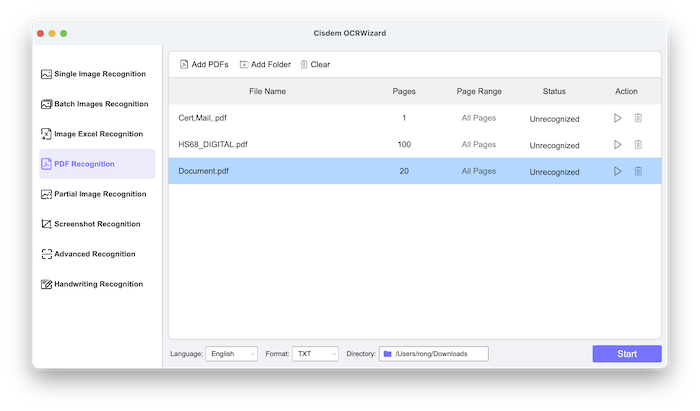Click the folder icon in the Directory field
Viewport: 700px width, 411px height.
387,354
